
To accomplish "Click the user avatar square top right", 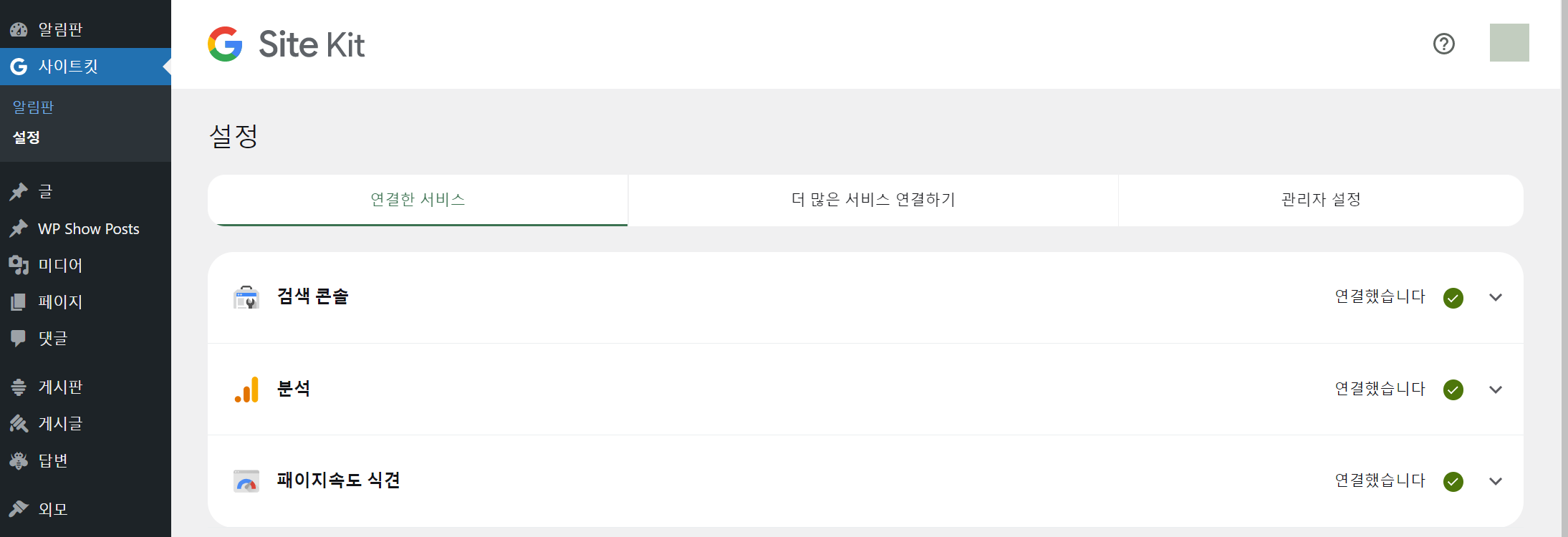I will pyautogui.click(x=1509, y=44).
